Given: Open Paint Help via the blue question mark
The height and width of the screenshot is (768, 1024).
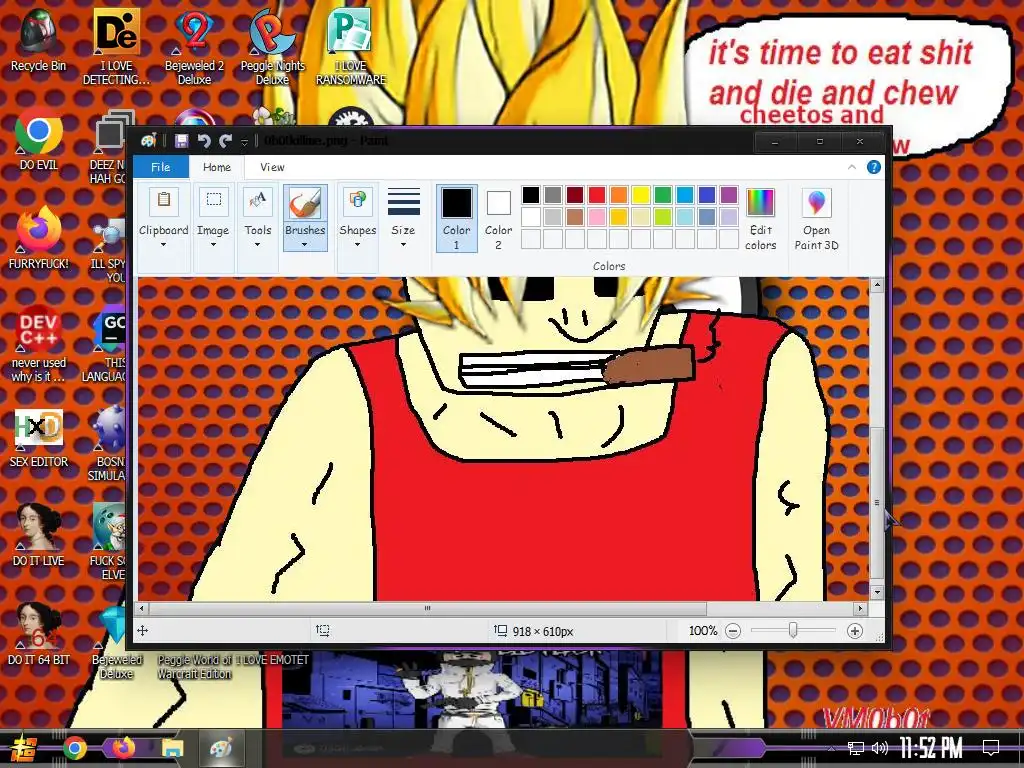Looking at the screenshot, I should (x=874, y=167).
